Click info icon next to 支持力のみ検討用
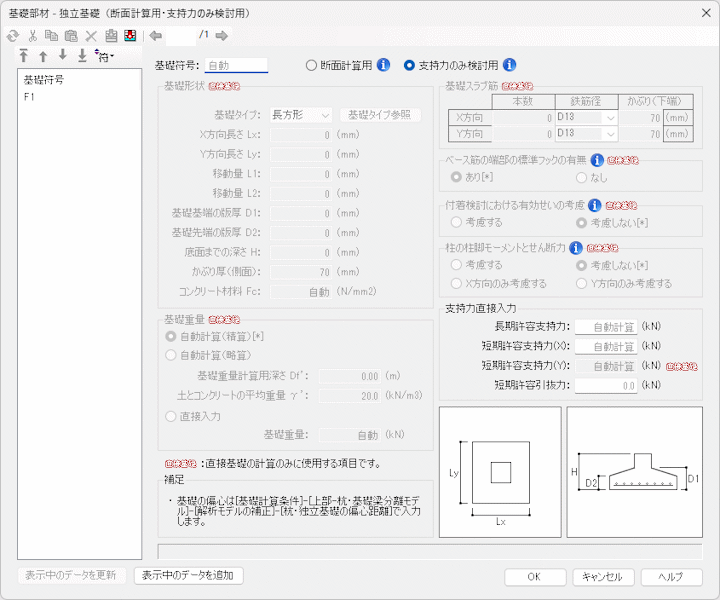This screenshot has width=720, height=600. click(x=509, y=65)
